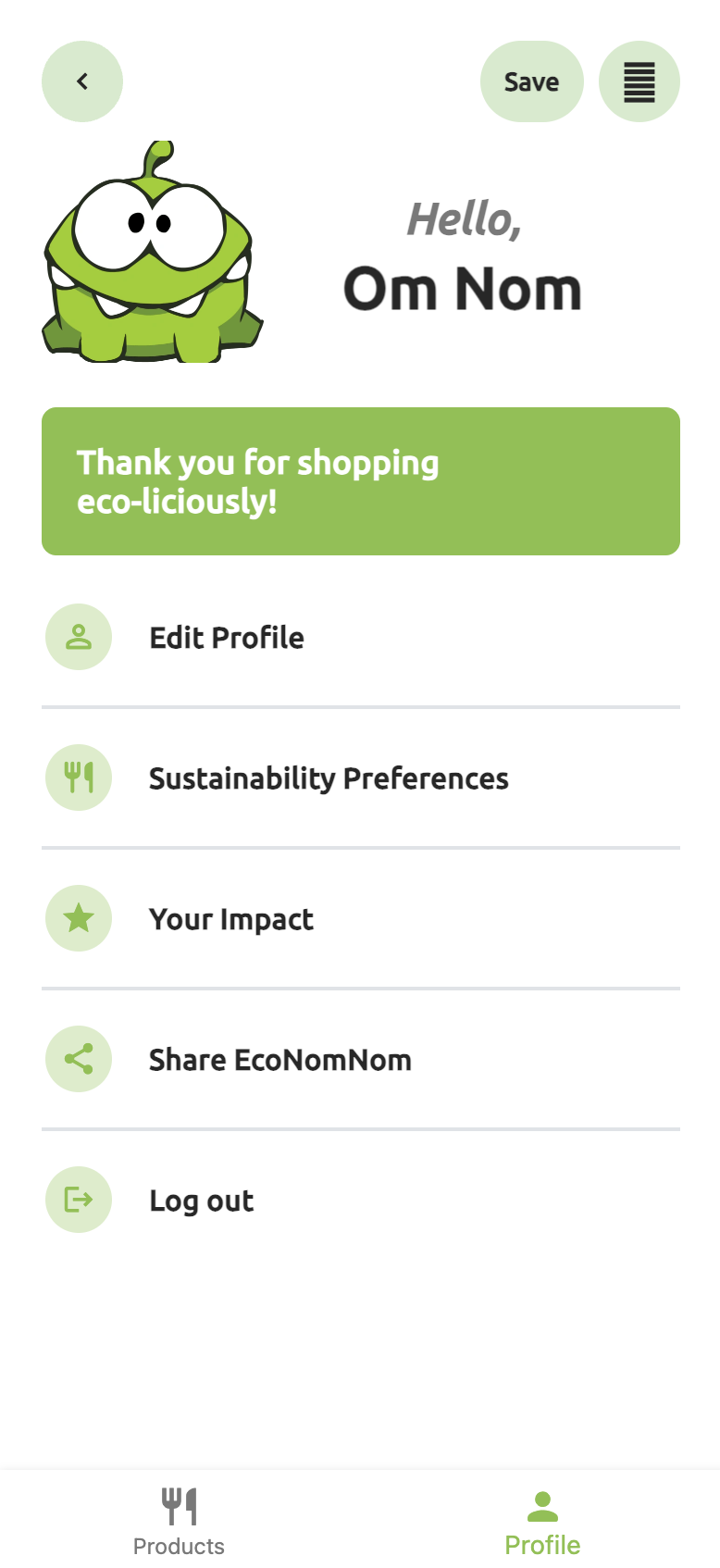
Task: Click the person icon beside Edit Profile
Action: click(x=79, y=637)
